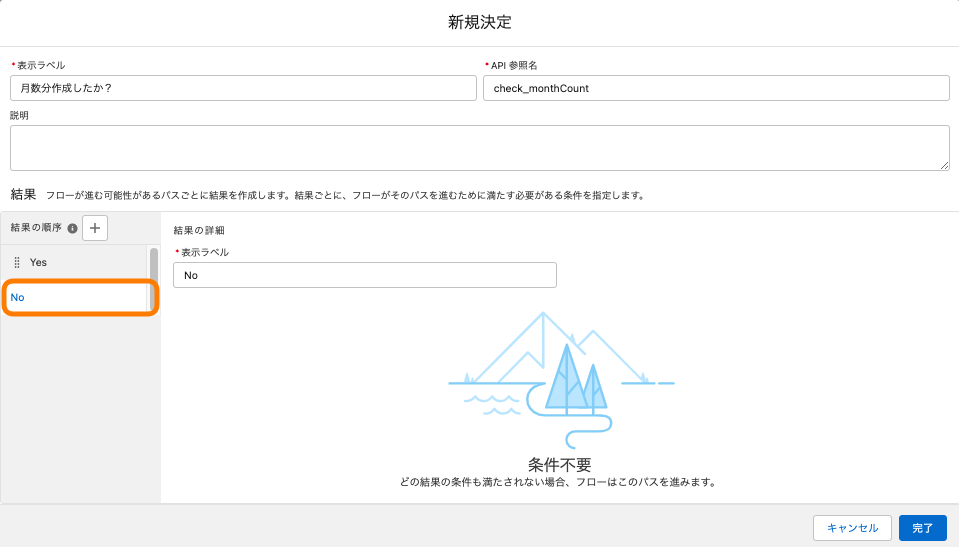Open the info tooltip beside 結果の順序
Image resolution: width=959 pixels, height=547 pixels.
pyautogui.click(x=72, y=228)
